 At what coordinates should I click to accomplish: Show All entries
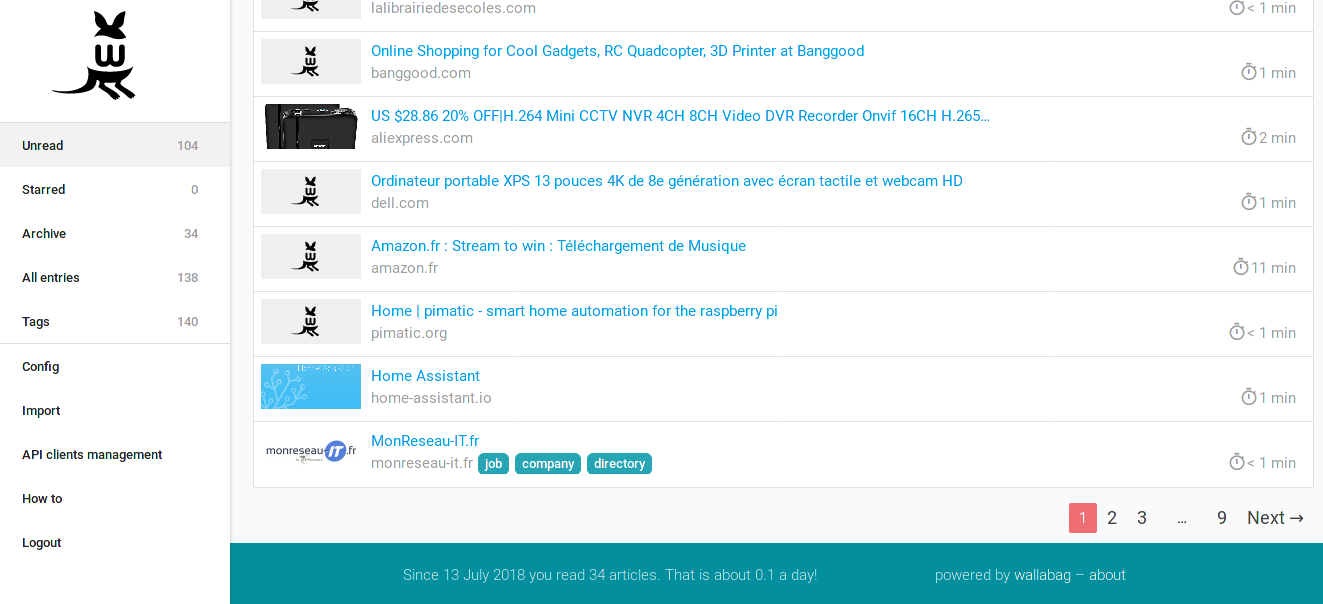[x=115, y=277]
